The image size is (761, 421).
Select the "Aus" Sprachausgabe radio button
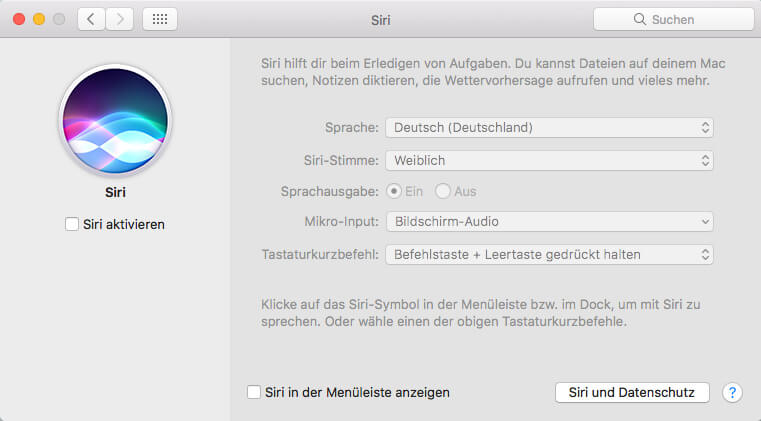coord(442,191)
